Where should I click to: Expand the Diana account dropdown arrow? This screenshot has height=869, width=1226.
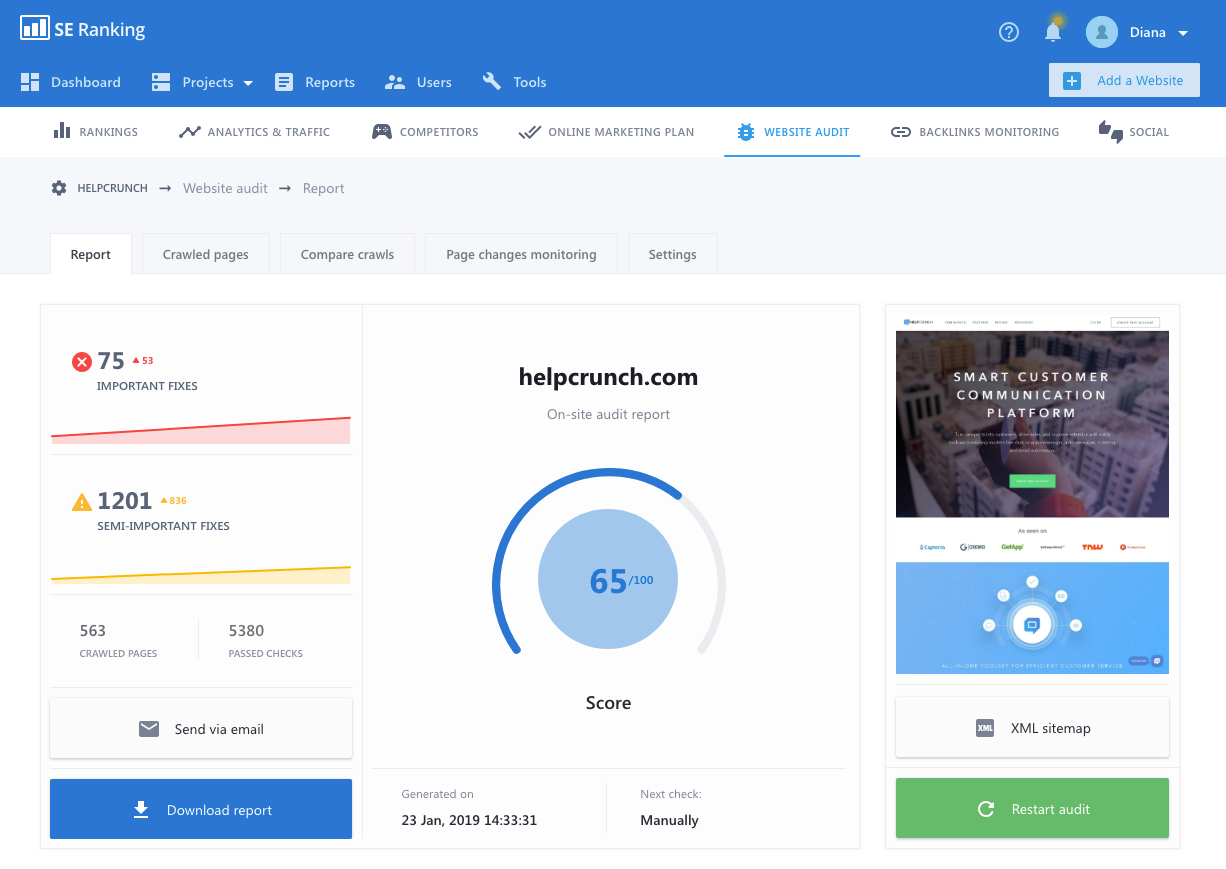click(1183, 33)
